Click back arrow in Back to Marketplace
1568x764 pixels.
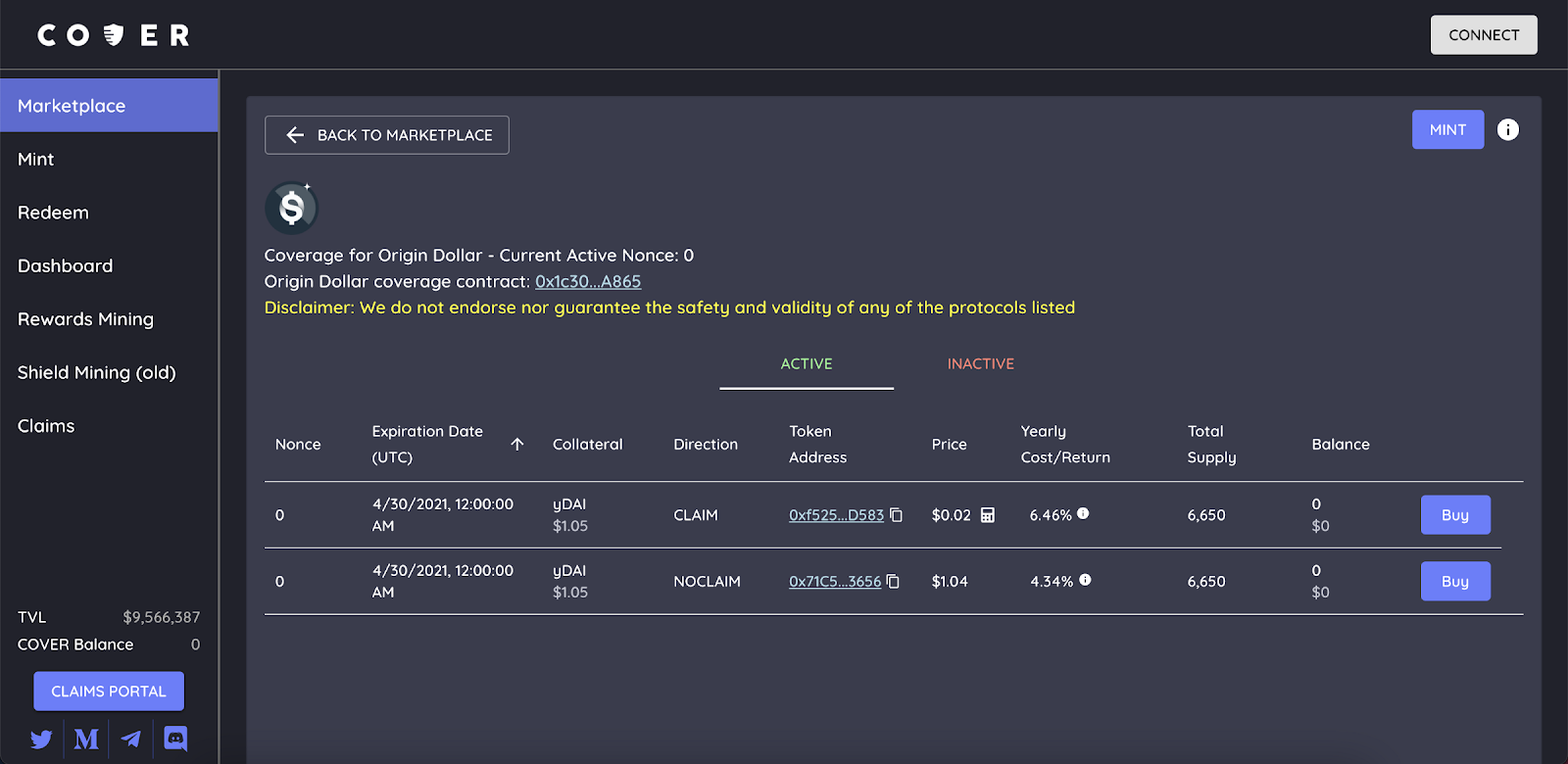coord(295,135)
